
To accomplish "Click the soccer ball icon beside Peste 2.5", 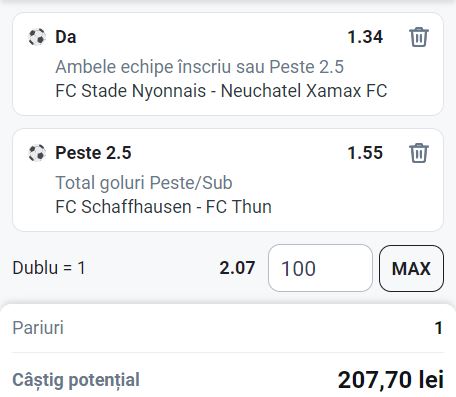I will coord(37,153).
